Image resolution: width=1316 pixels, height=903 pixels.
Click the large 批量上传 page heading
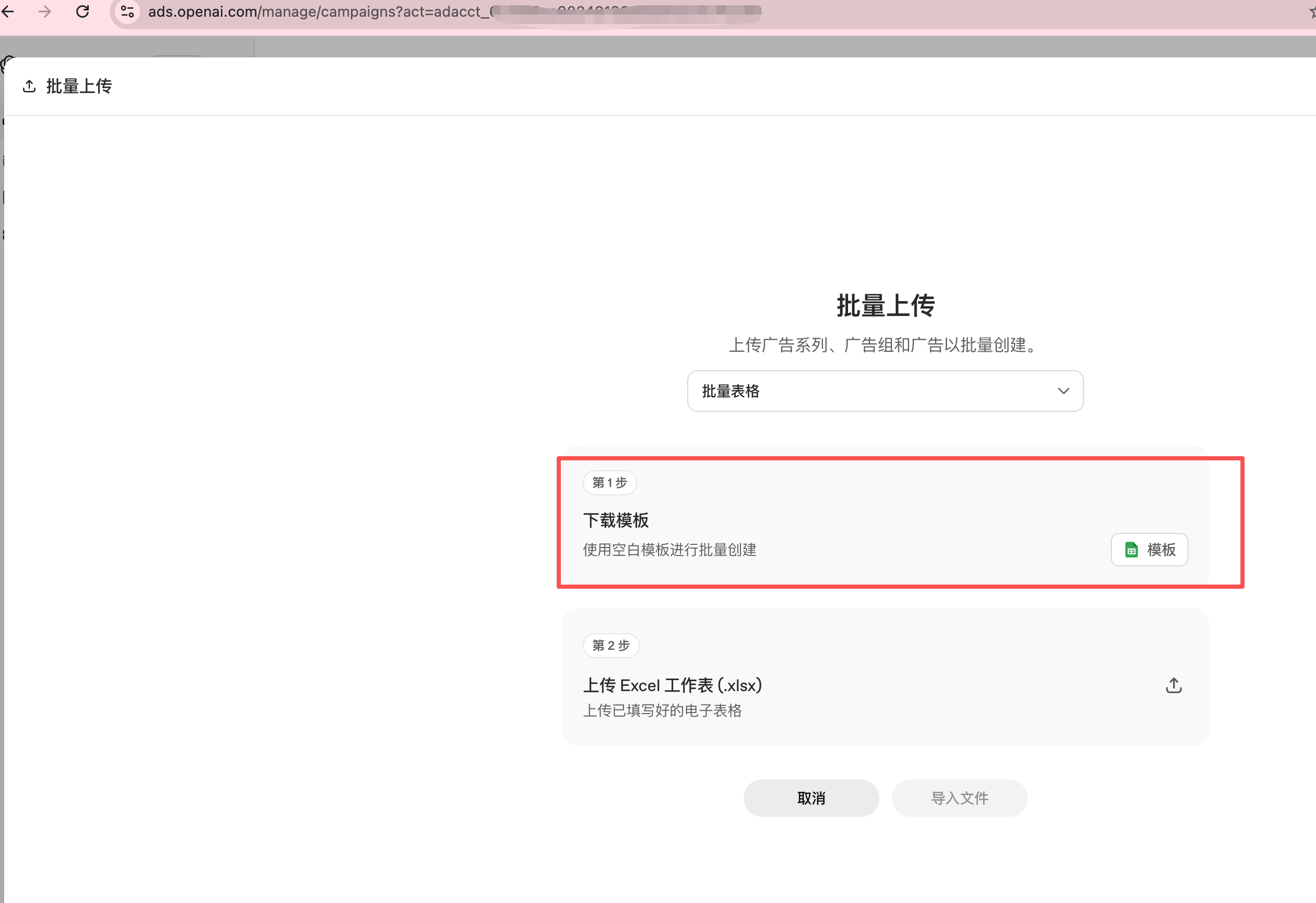(885, 306)
